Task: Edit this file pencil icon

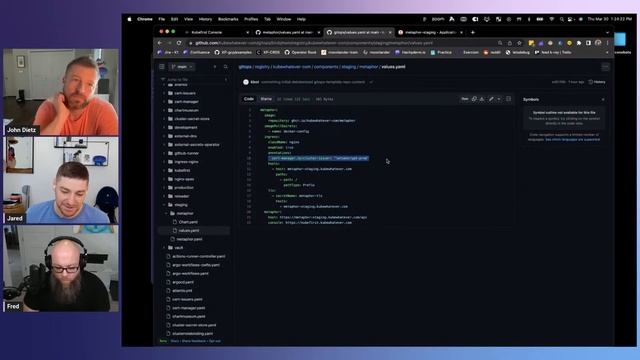Action: (491, 99)
